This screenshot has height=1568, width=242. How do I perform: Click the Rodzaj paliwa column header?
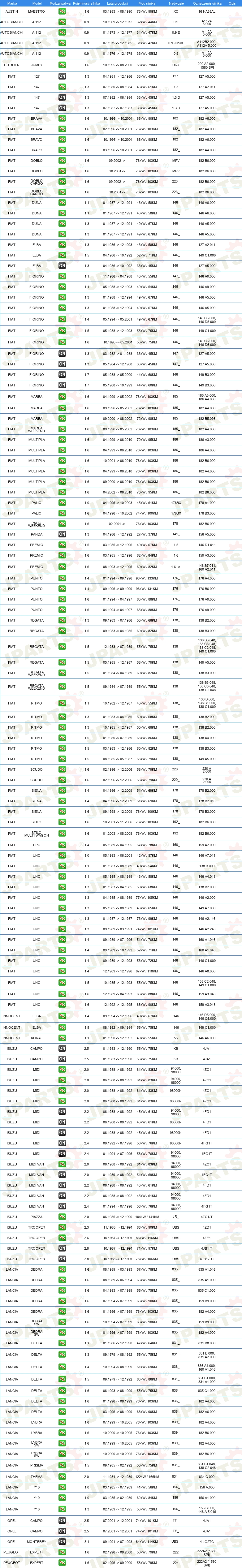point(60,3)
